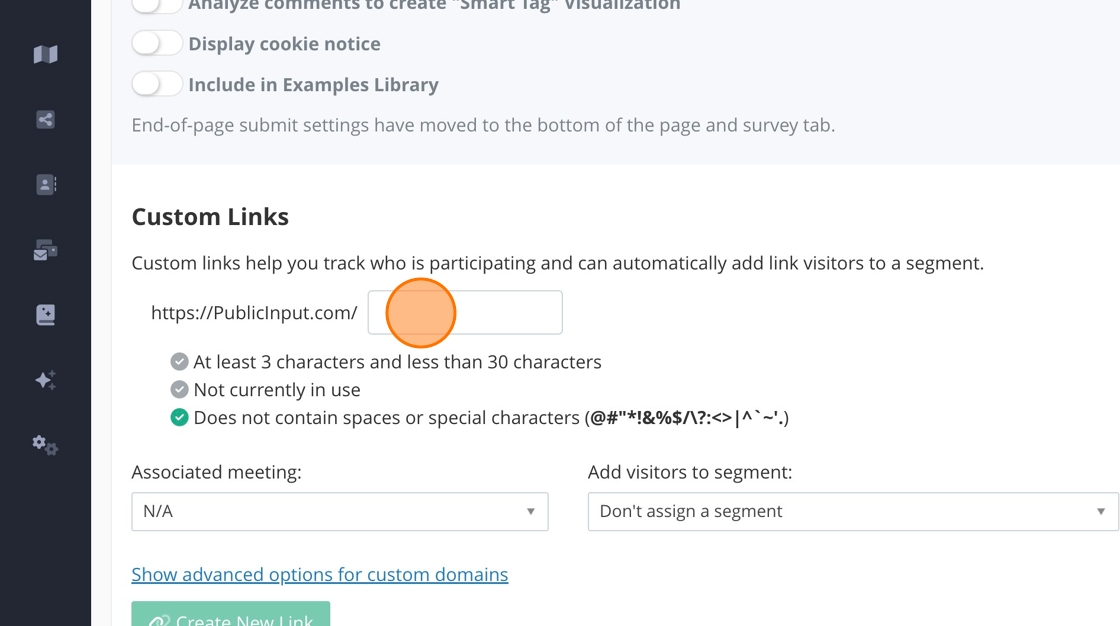Viewport: 1120px width, 626px height.
Task: Enable the Display cookie notice toggle
Action: pyautogui.click(x=157, y=44)
